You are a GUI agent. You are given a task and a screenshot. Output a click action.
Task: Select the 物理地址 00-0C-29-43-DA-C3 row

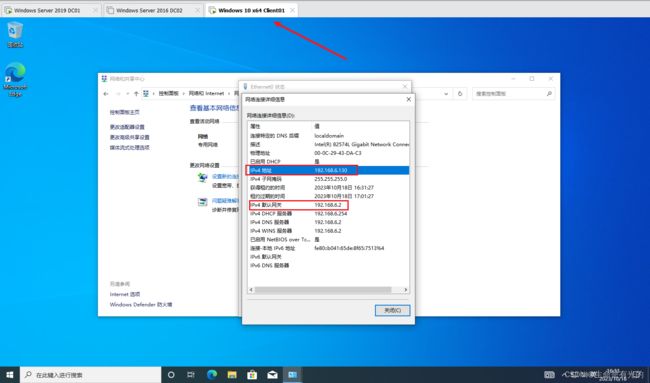click(328, 153)
